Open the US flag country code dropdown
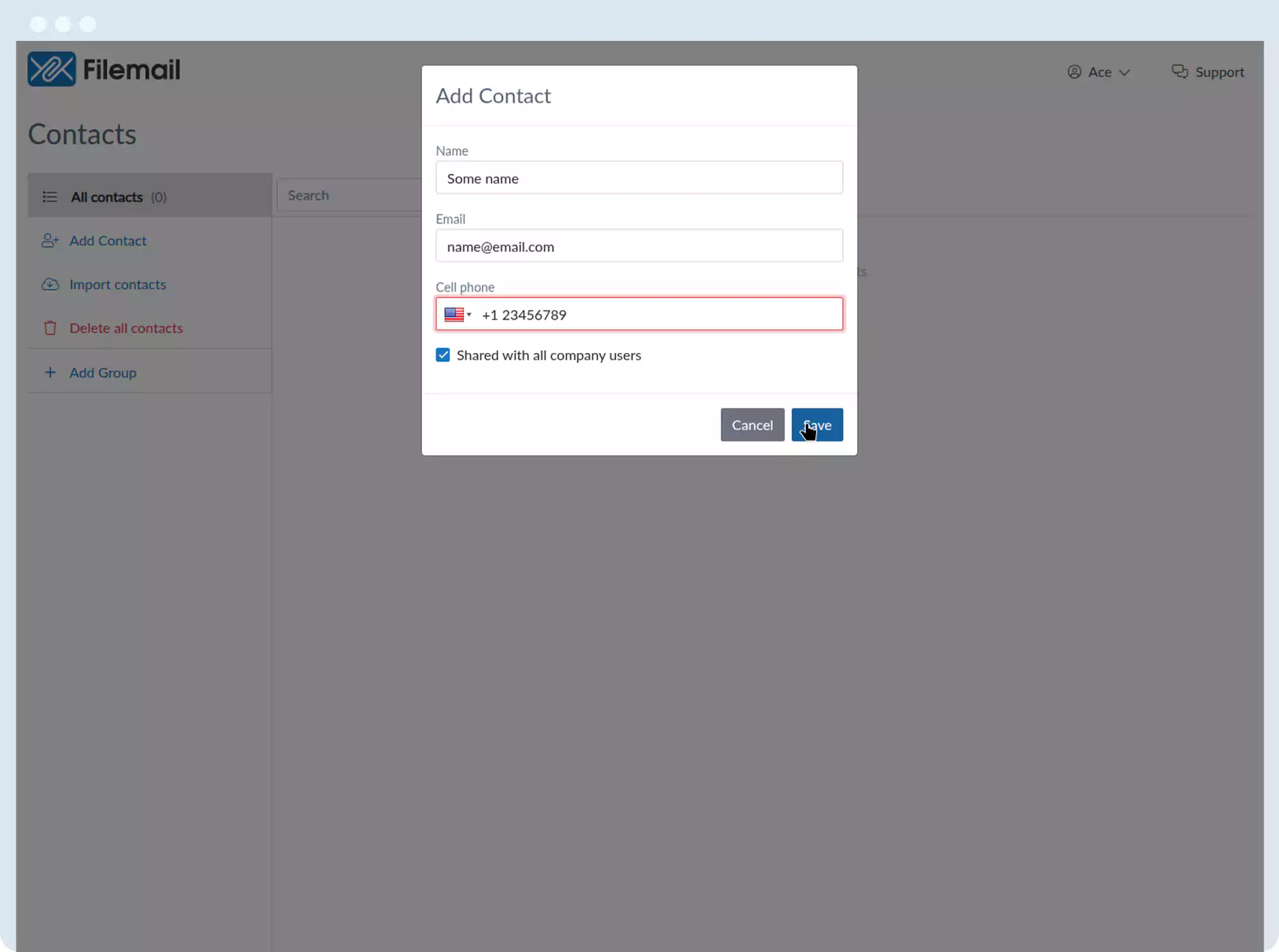The width and height of the screenshot is (1279, 952). [457, 315]
